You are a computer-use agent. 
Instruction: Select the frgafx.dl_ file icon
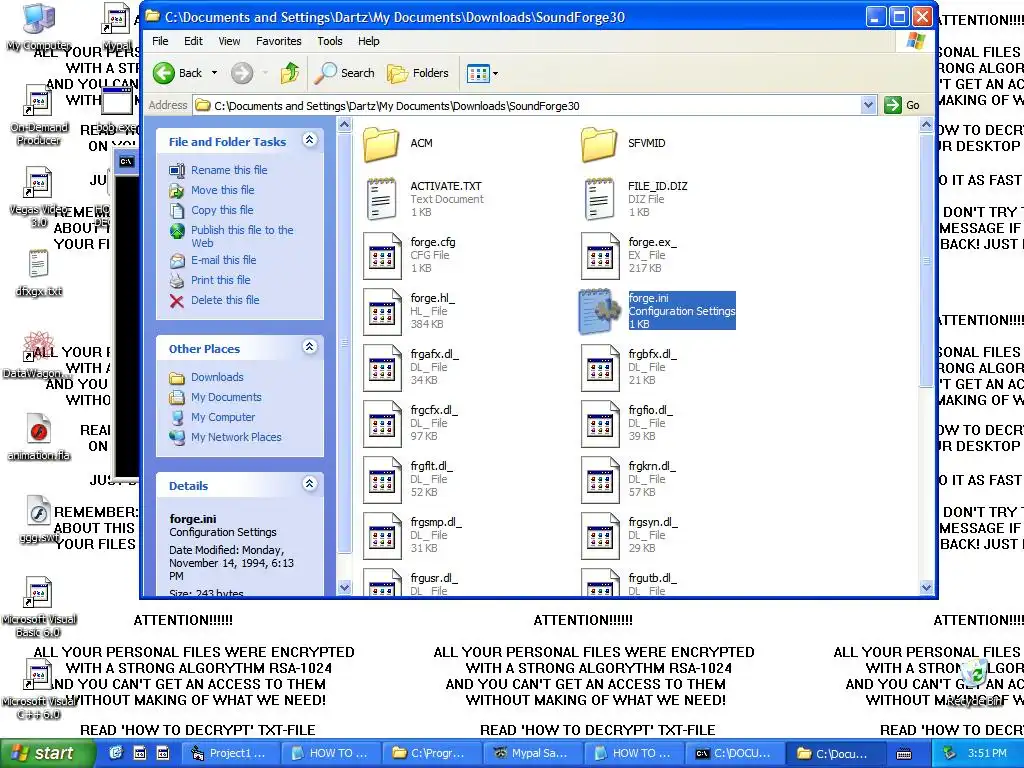[x=381, y=368]
